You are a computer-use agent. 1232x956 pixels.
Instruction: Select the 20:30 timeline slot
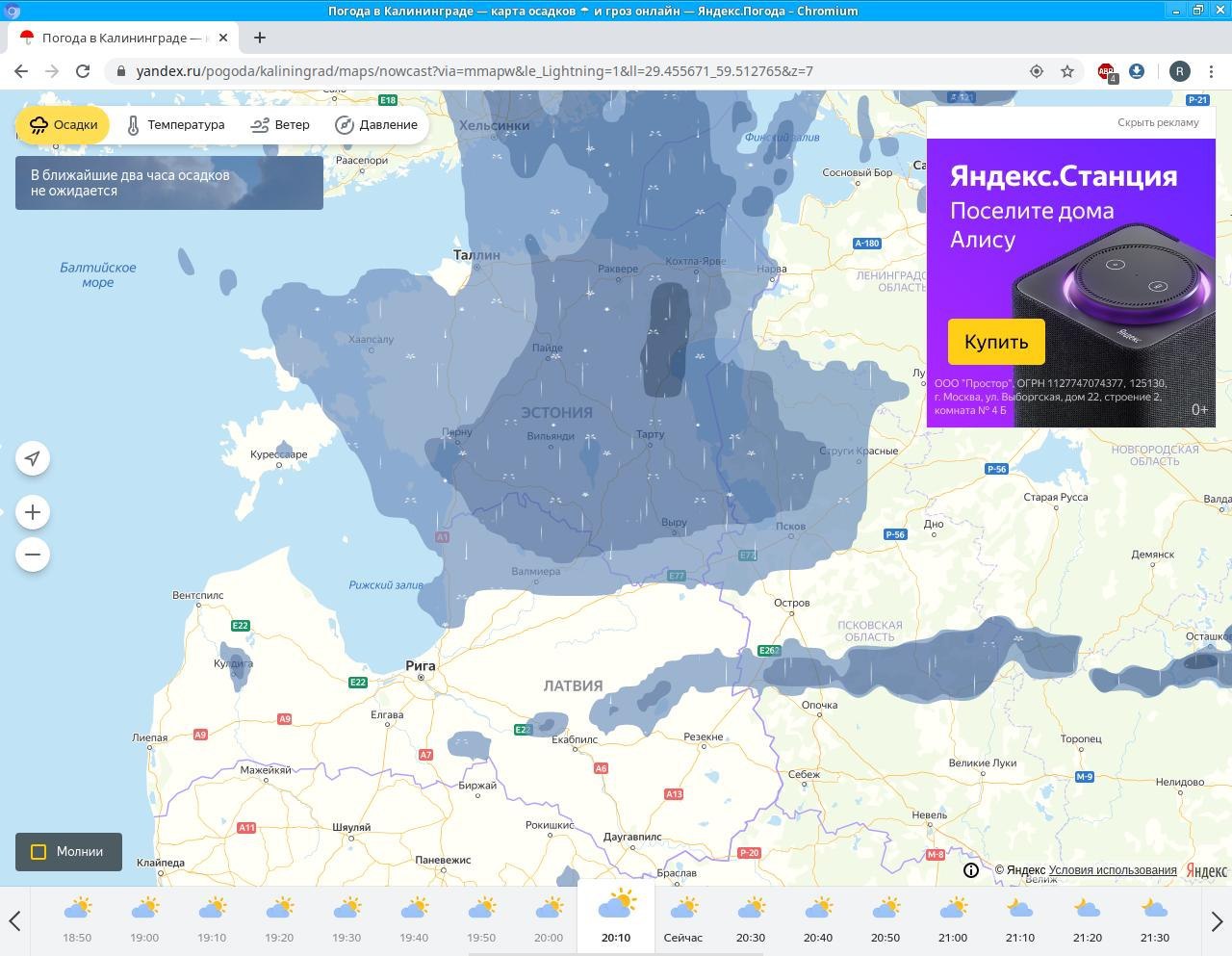751,921
